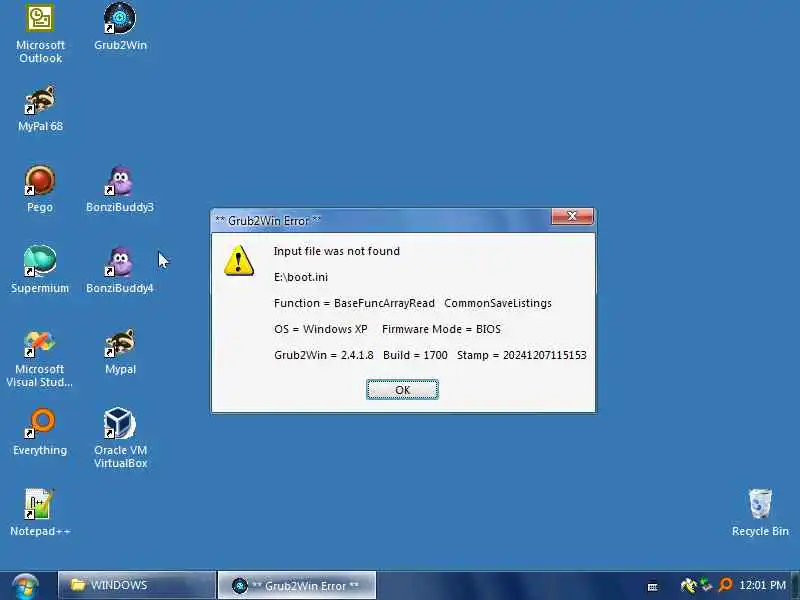Click OK in the Grub2Win Error dialog
This screenshot has width=800, height=600.
coord(402,390)
